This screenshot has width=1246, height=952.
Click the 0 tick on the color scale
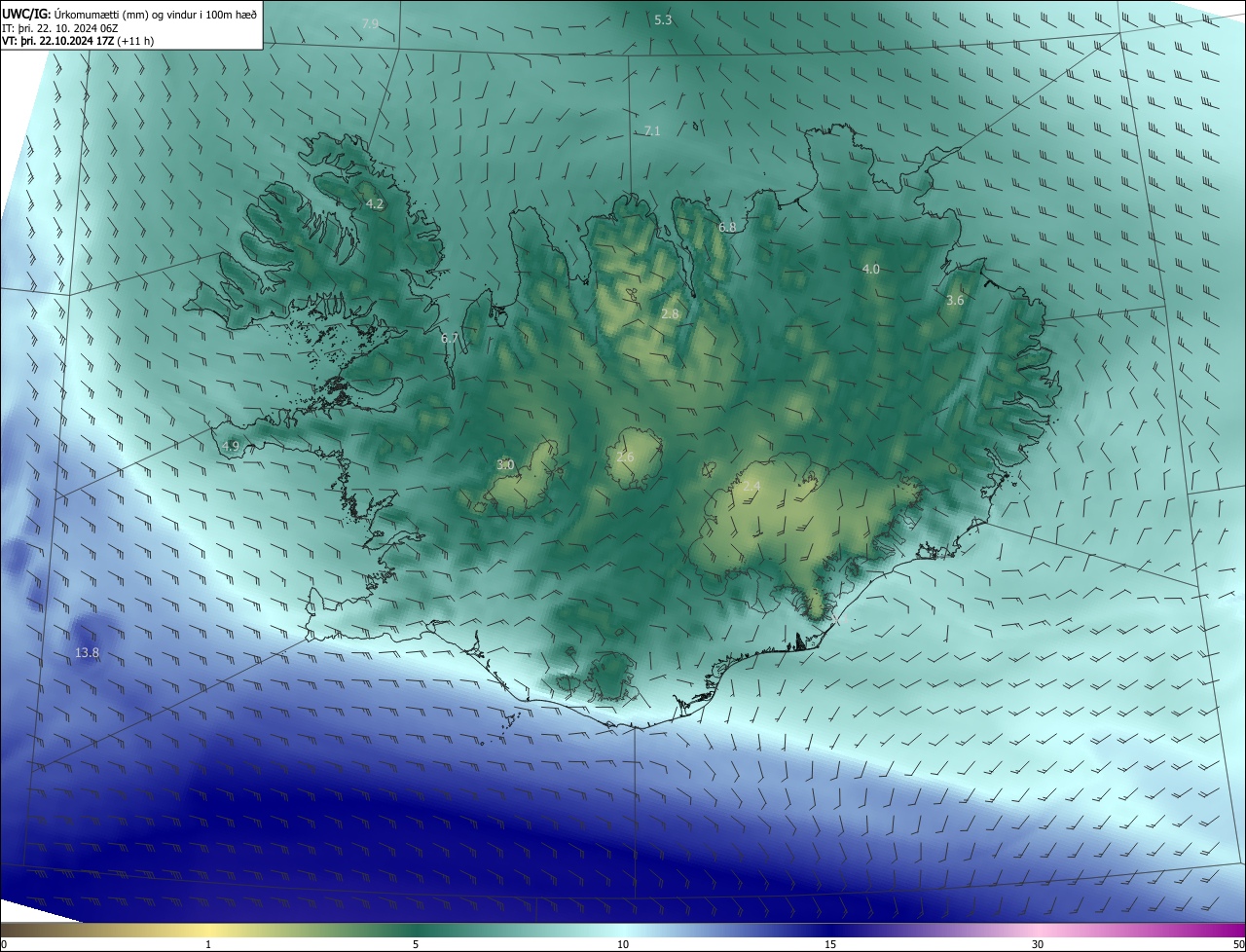click(x=4, y=944)
